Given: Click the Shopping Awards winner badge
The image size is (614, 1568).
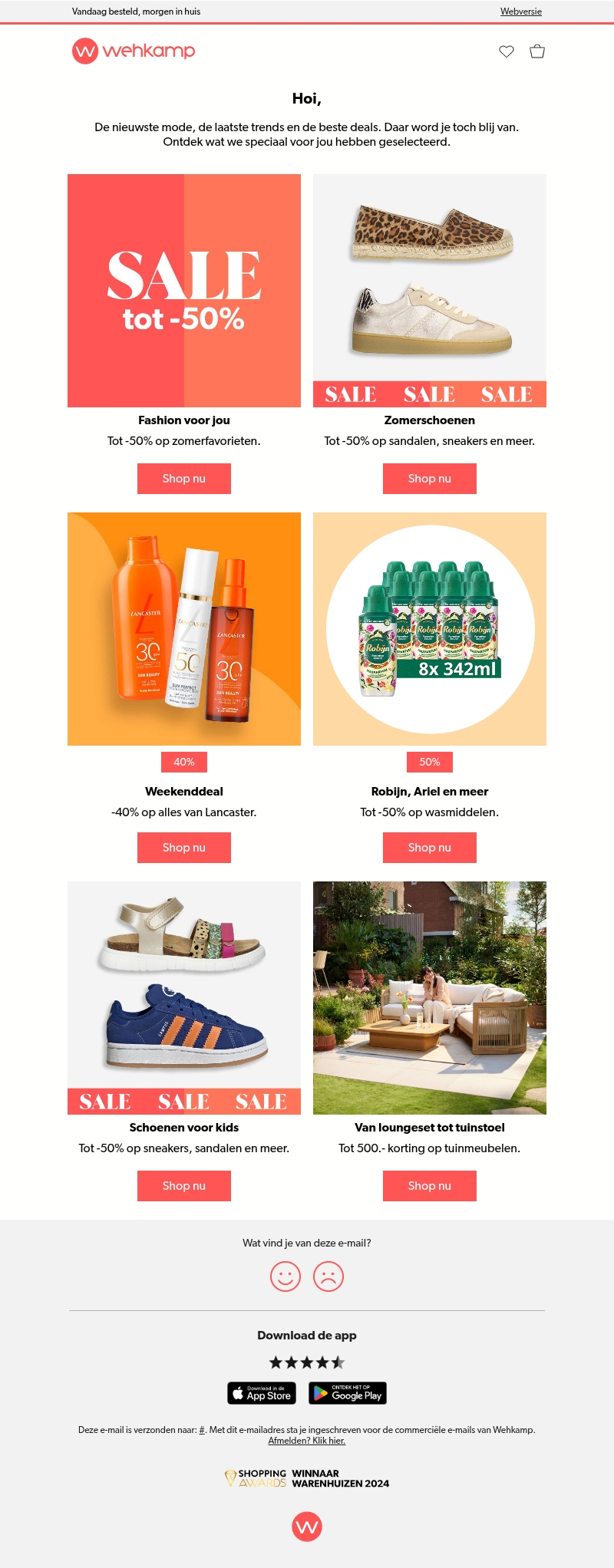Looking at the screenshot, I should tap(307, 1478).
